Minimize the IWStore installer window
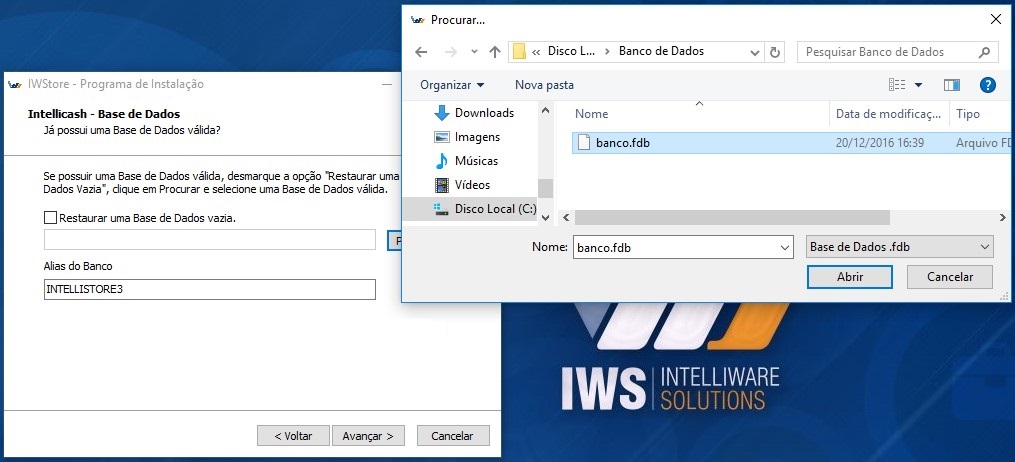Viewport: 1015px width, 462px height. (387, 84)
